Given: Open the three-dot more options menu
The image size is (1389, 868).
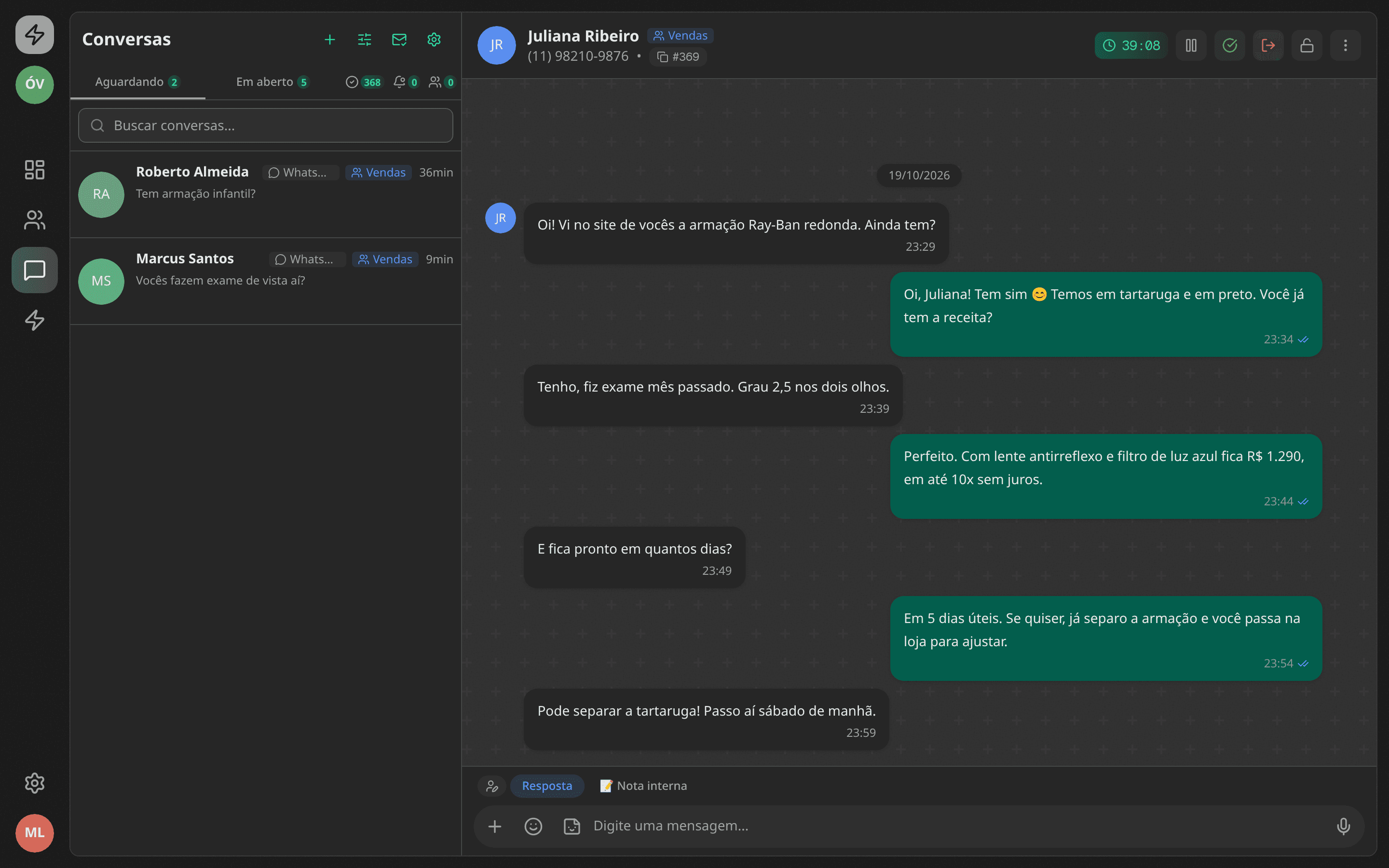Looking at the screenshot, I should coord(1346,45).
